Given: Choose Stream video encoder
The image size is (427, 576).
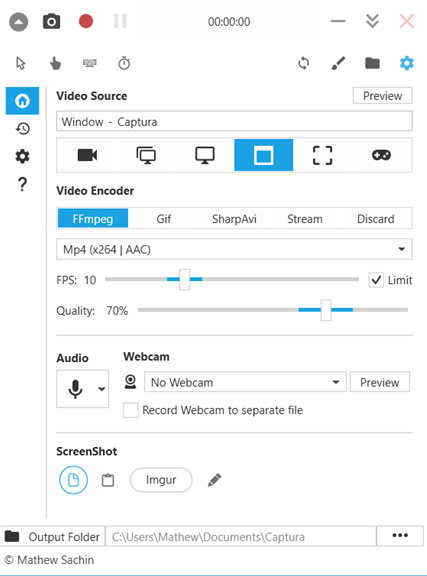Looking at the screenshot, I should (x=305, y=219).
